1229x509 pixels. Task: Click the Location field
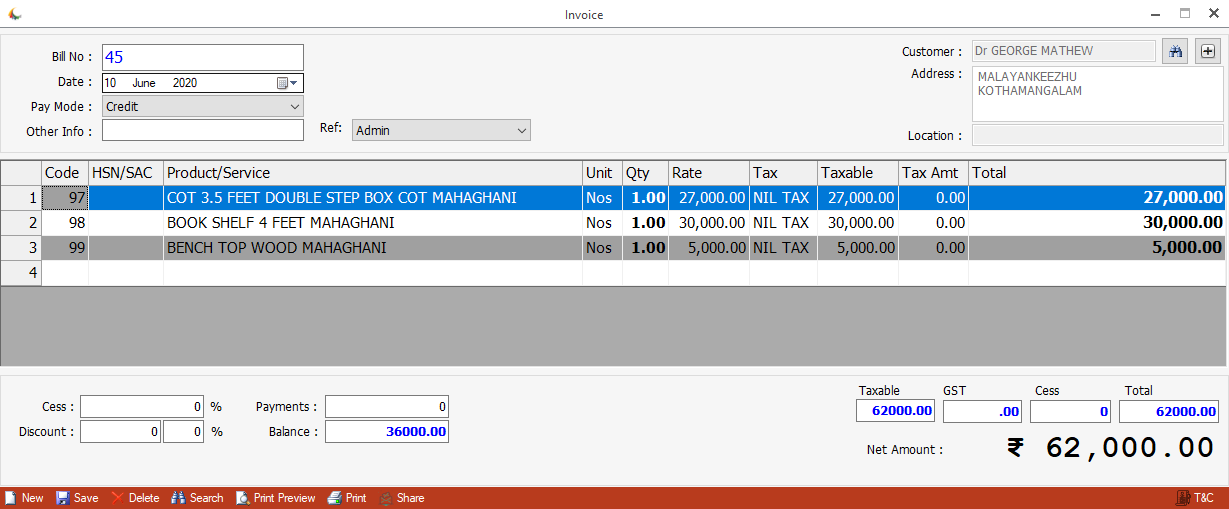pyautogui.click(x=1097, y=135)
